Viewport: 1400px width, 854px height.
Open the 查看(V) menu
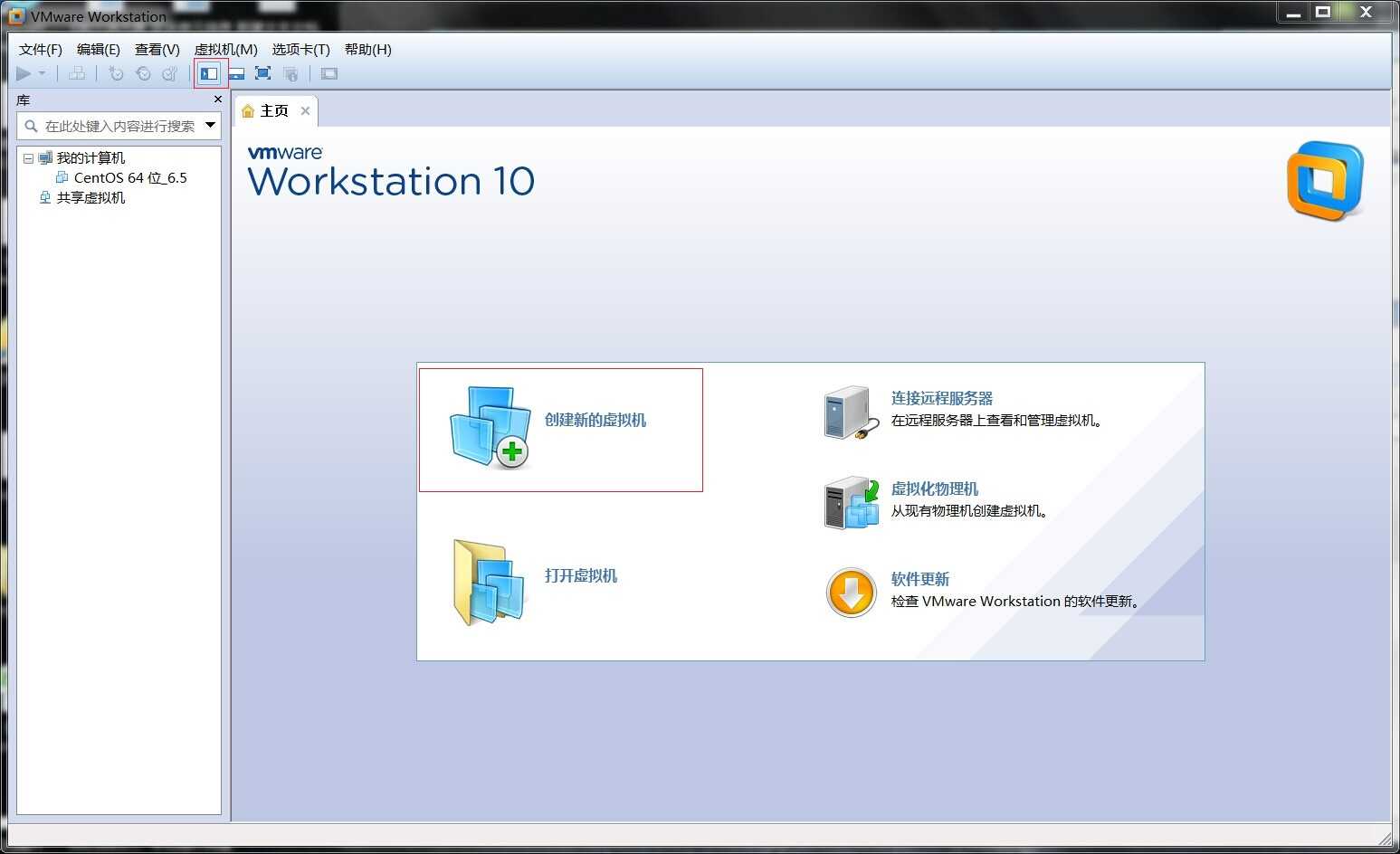[157, 49]
